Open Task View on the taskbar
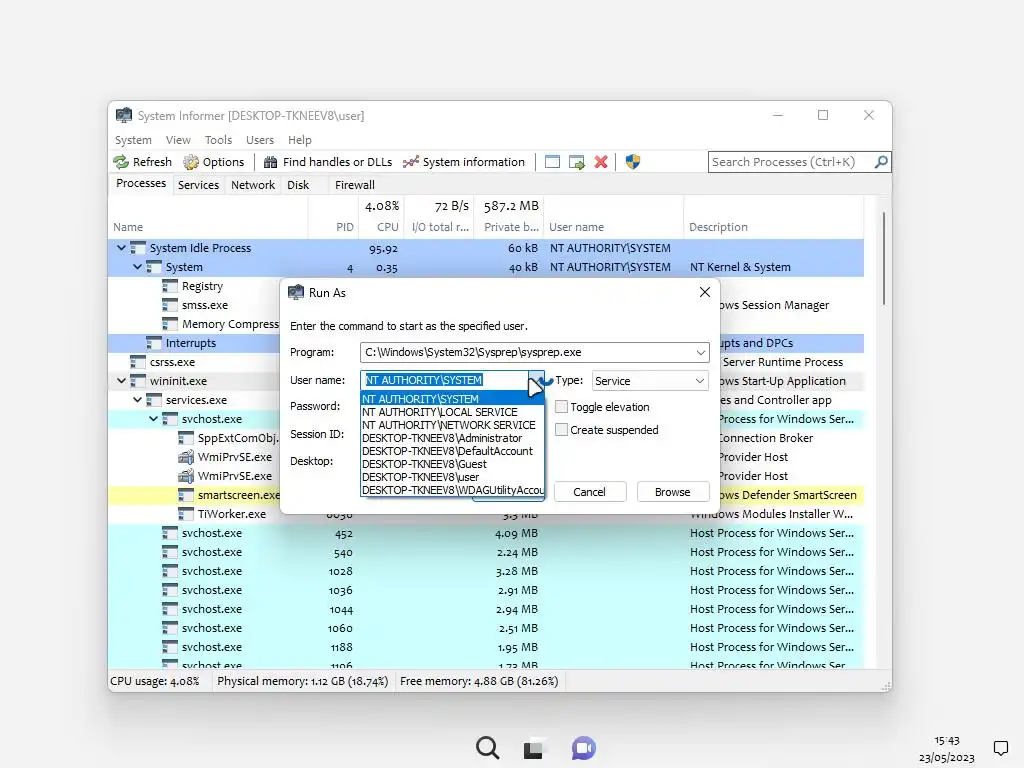1024x768 pixels. (x=534, y=748)
